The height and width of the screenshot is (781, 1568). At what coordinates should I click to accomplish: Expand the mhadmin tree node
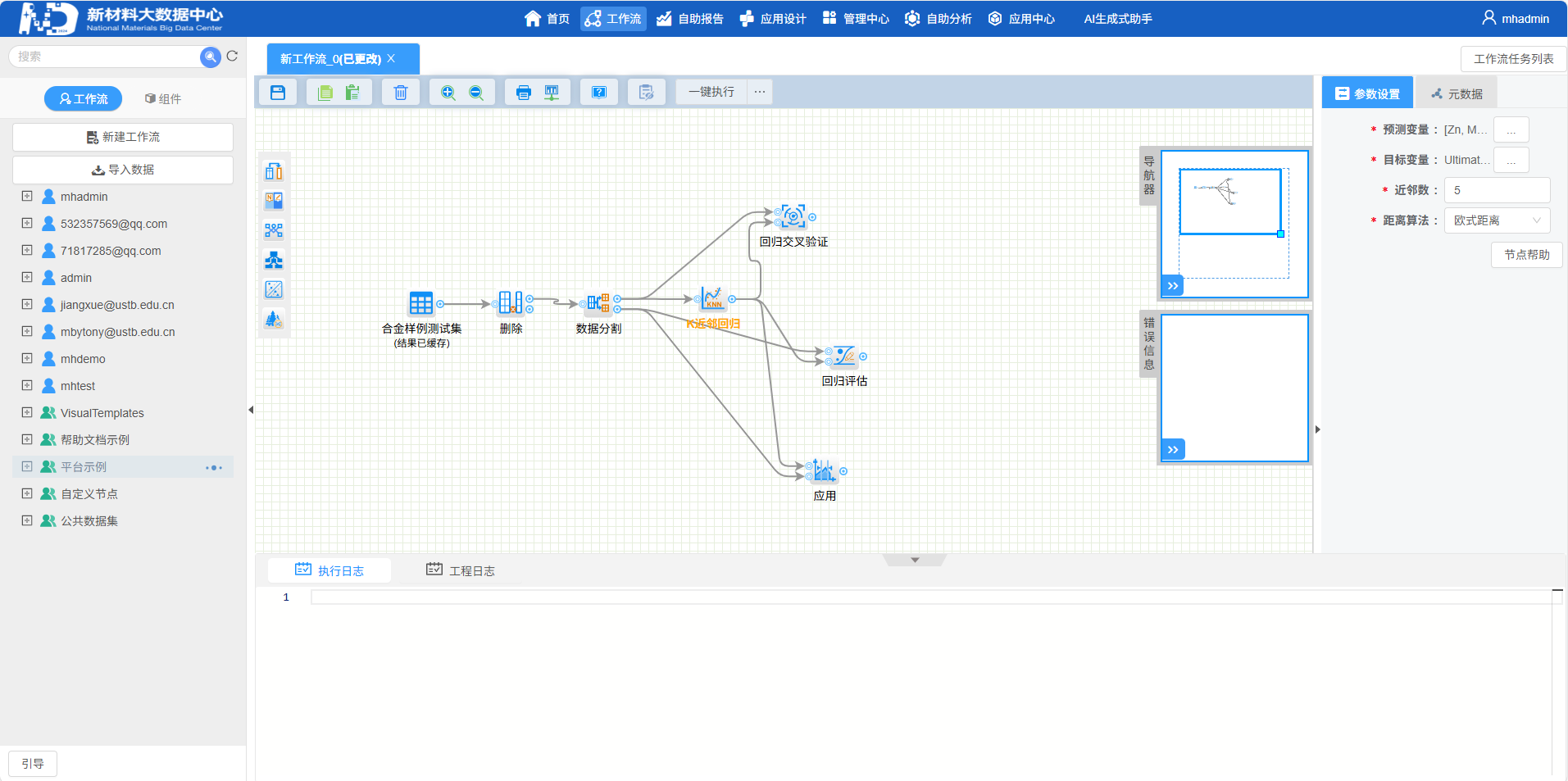27,197
